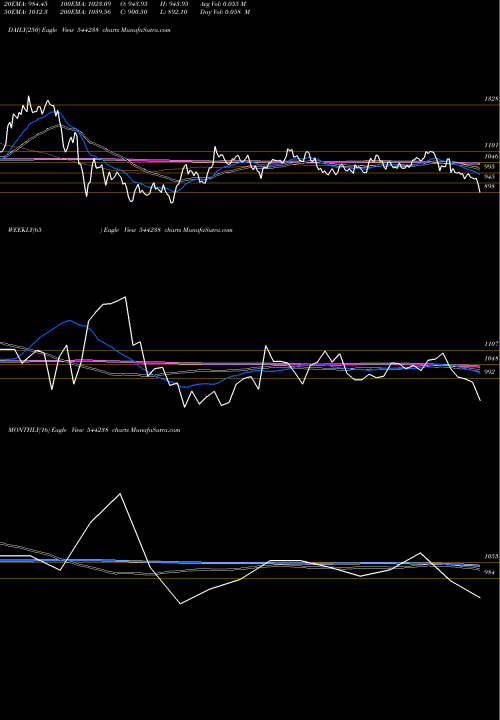Select the open price "O:" value
Screen dimensions: 500x720
pyautogui.click(x=134, y=4)
